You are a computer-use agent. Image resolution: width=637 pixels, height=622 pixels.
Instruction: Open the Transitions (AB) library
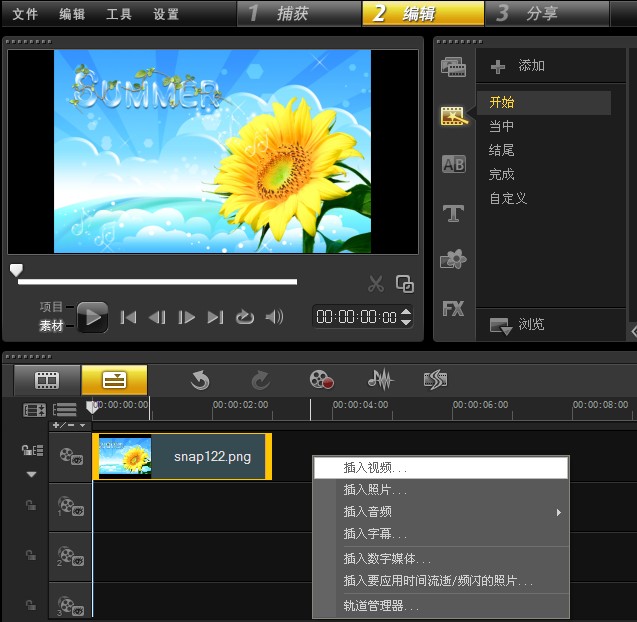click(x=453, y=164)
